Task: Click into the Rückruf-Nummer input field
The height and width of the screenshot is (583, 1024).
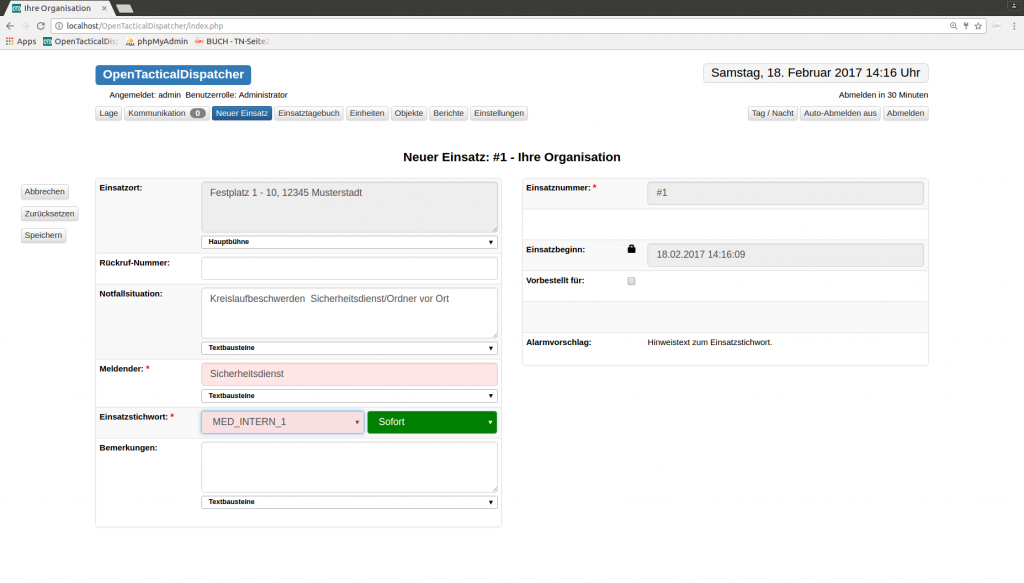Action: tap(349, 268)
